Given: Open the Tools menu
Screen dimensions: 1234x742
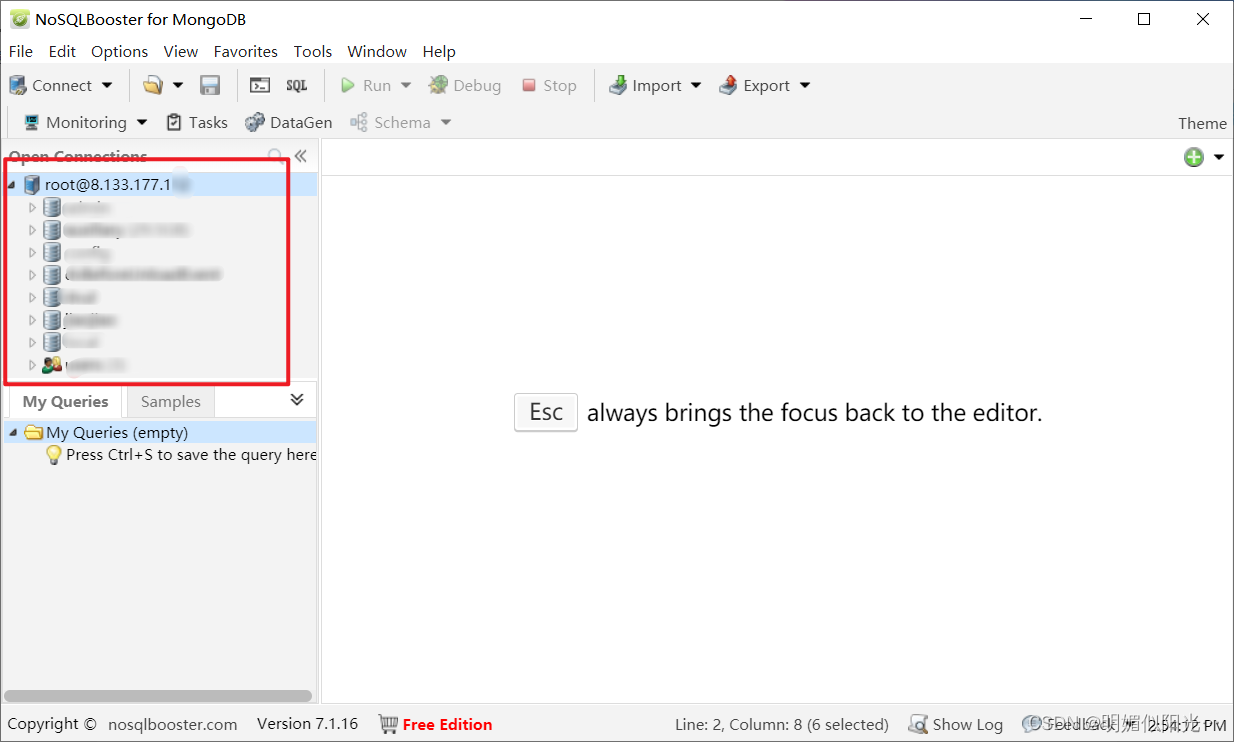Looking at the screenshot, I should point(313,51).
